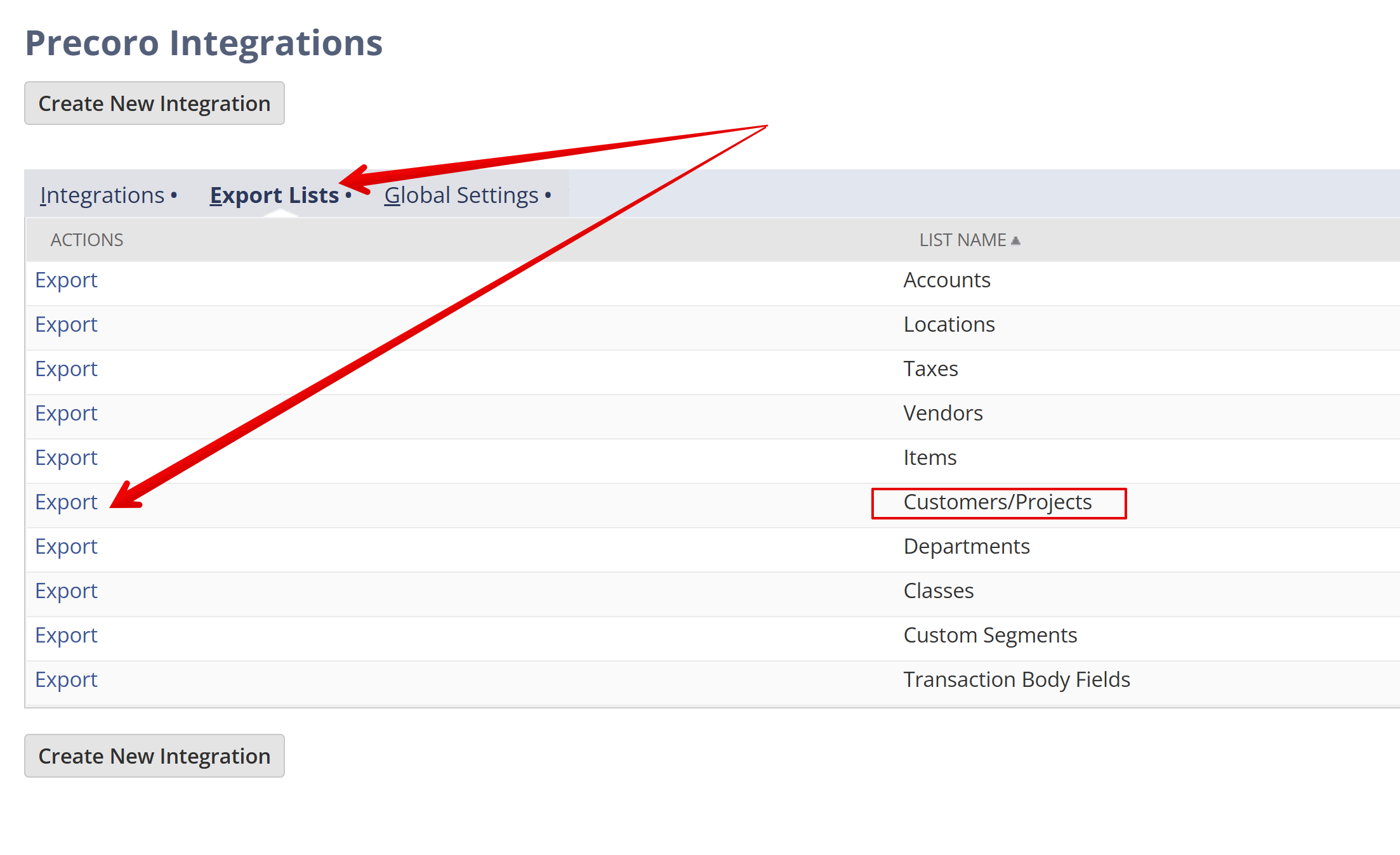Select the Customers/Projects list name cell

coord(998,502)
